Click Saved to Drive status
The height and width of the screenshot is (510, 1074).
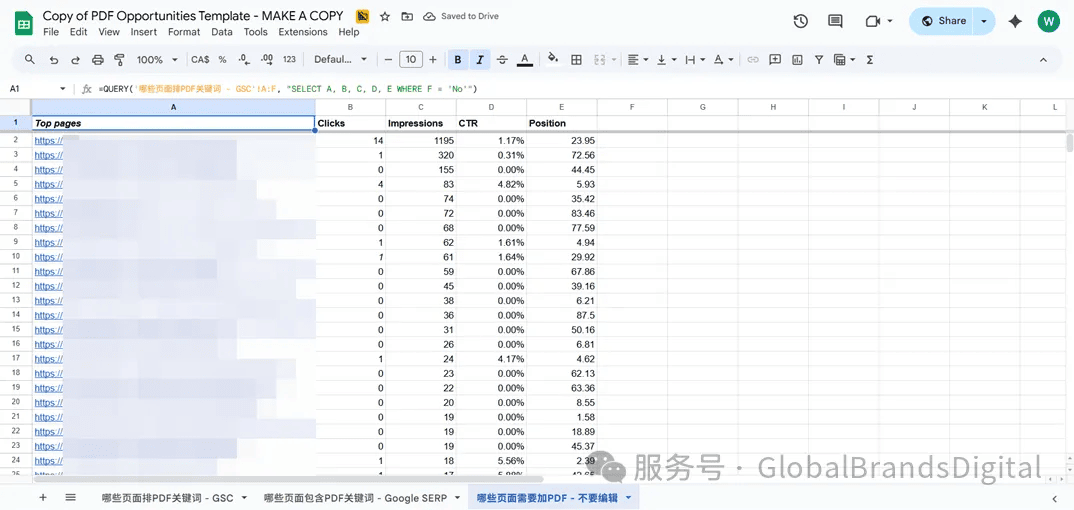[x=462, y=16]
